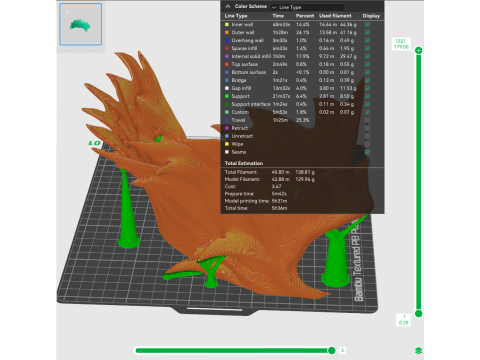Toggle display of Inner wall
Viewport: 480px width, 360px height.
coord(367,24)
